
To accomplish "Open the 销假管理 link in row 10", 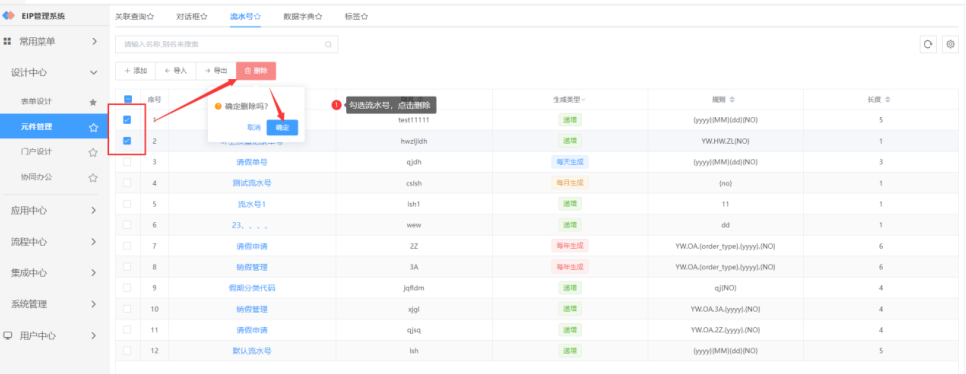I will tap(252, 309).
